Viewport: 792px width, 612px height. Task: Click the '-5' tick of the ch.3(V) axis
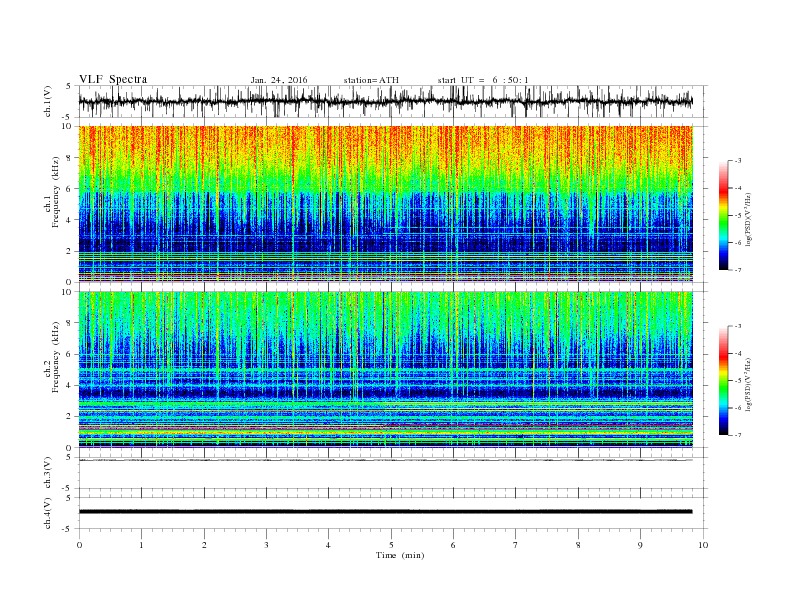coord(67,488)
